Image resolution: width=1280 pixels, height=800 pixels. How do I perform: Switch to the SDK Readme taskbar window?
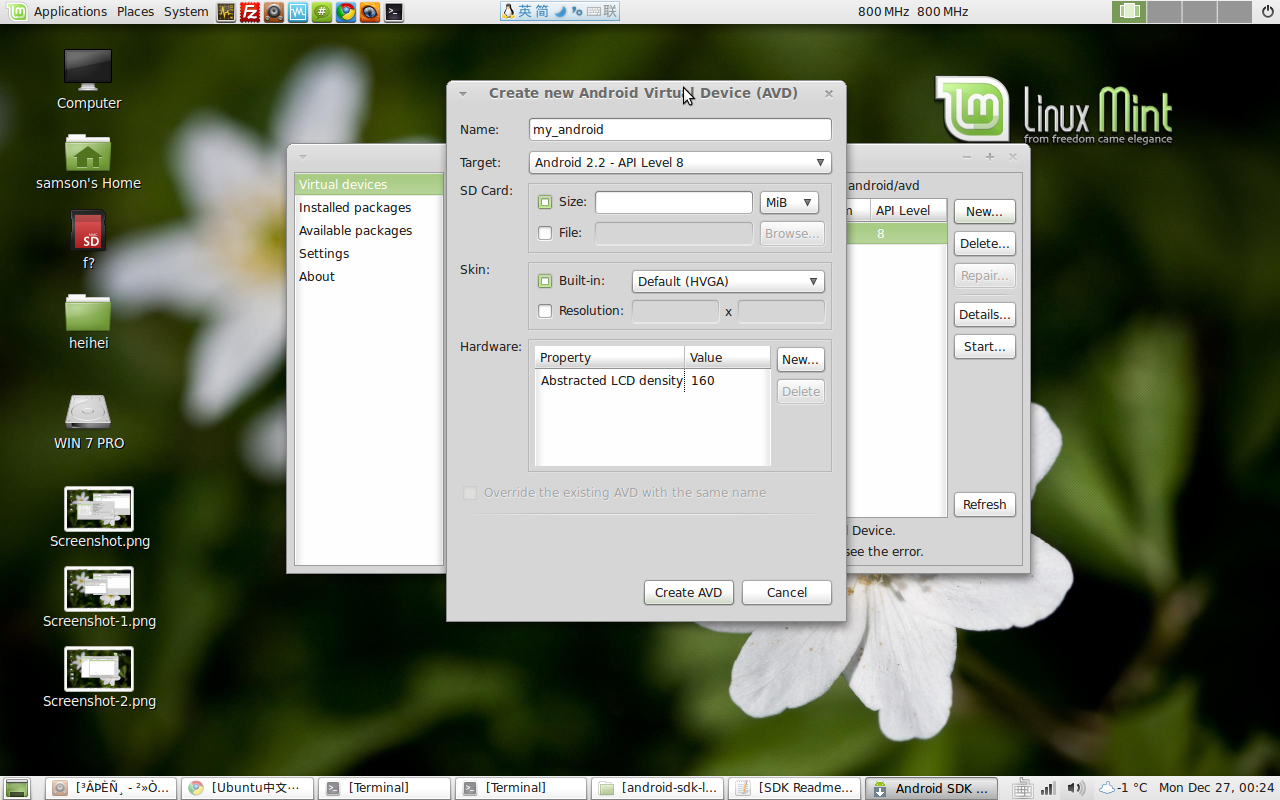point(795,788)
